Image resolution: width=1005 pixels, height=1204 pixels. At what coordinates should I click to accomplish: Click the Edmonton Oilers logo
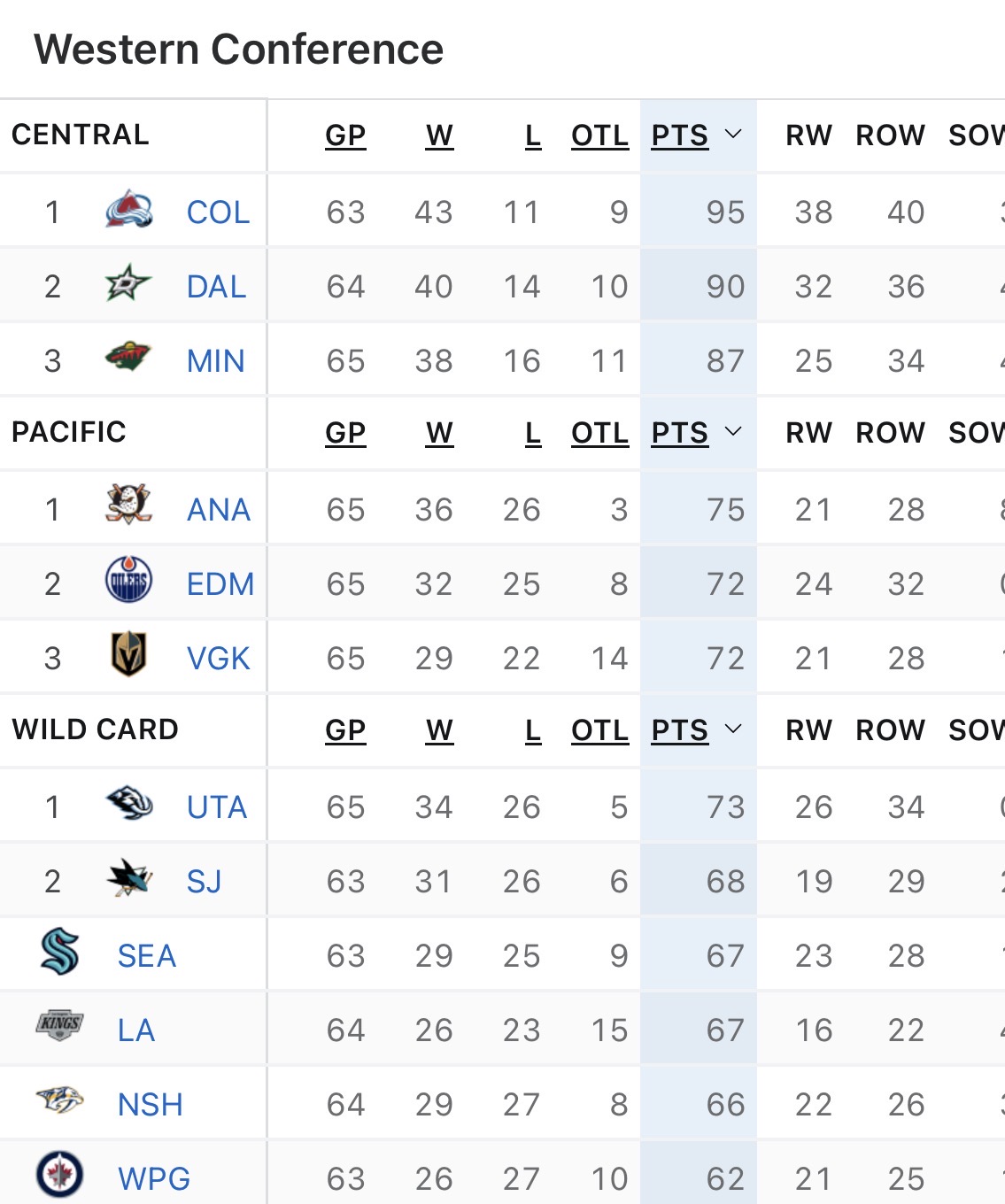coord(128,581)
